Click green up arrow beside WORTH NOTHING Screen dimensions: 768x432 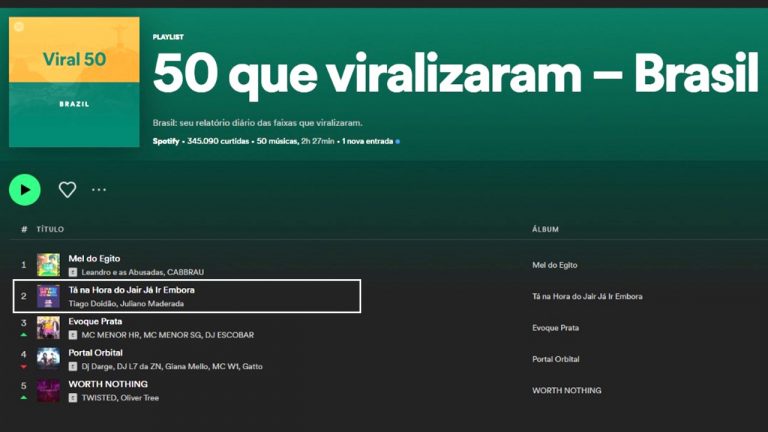(24, 398)
